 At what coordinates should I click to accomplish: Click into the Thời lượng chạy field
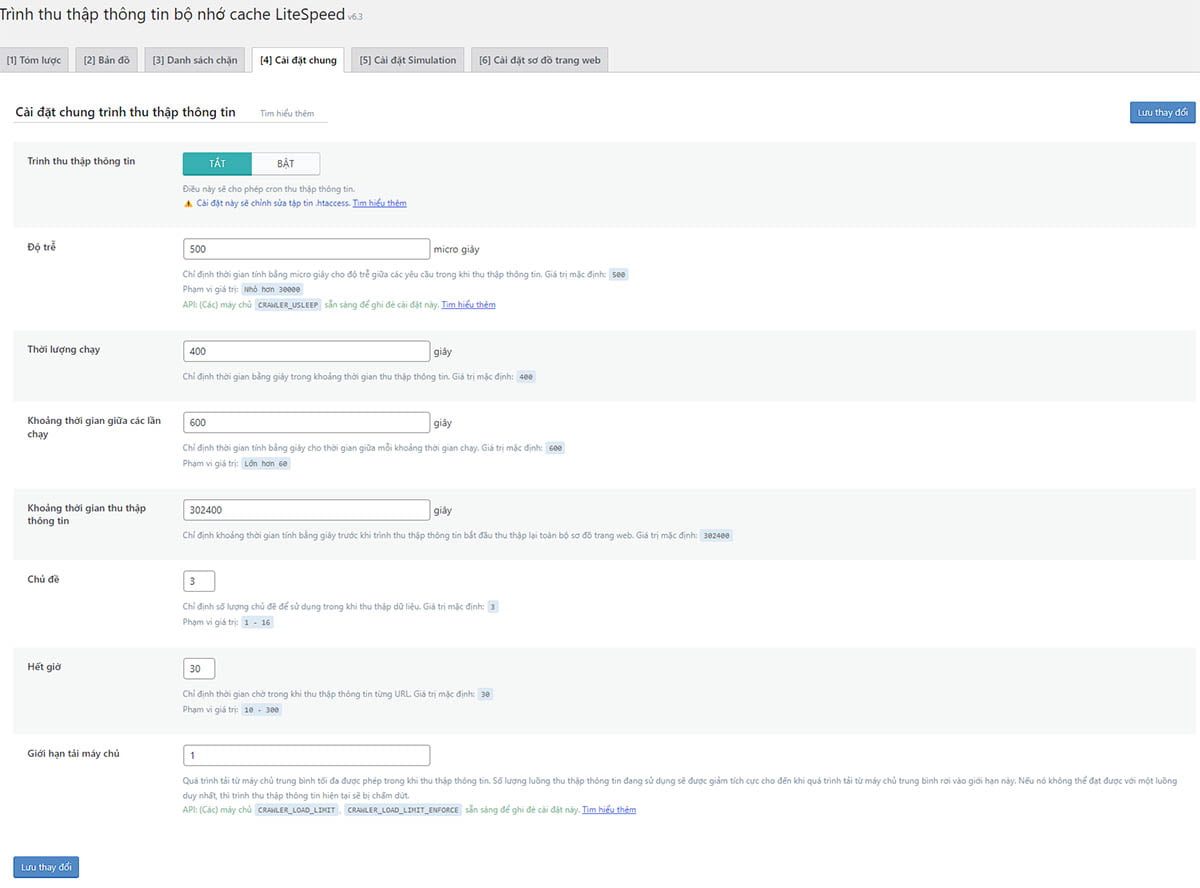click(307, 351)
